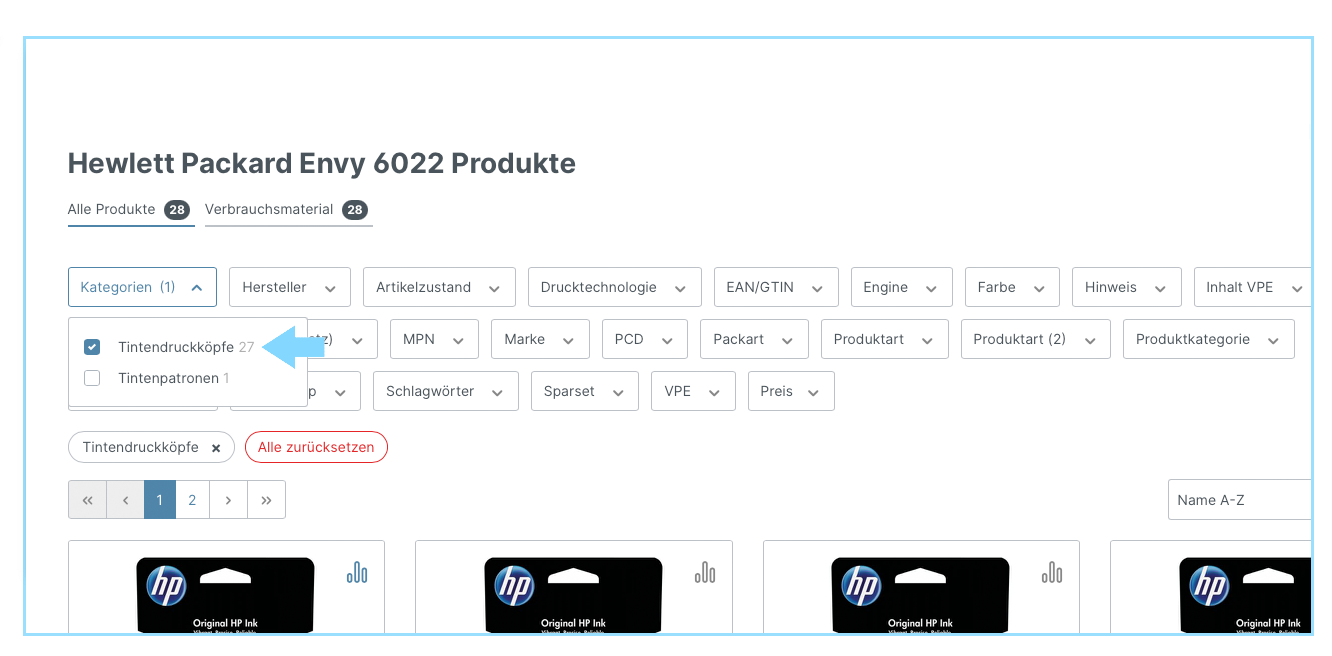Open the Hersteller filter dropdown
Viewport: 1332px width, 656px height.
290,287
